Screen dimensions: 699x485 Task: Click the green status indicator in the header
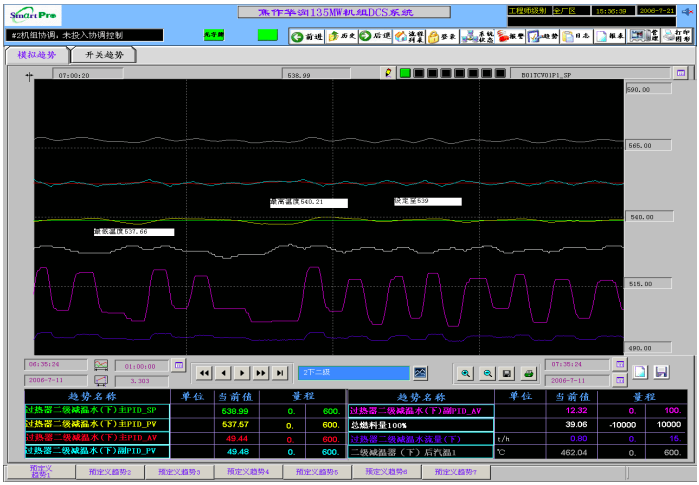(x=267, y=35)
